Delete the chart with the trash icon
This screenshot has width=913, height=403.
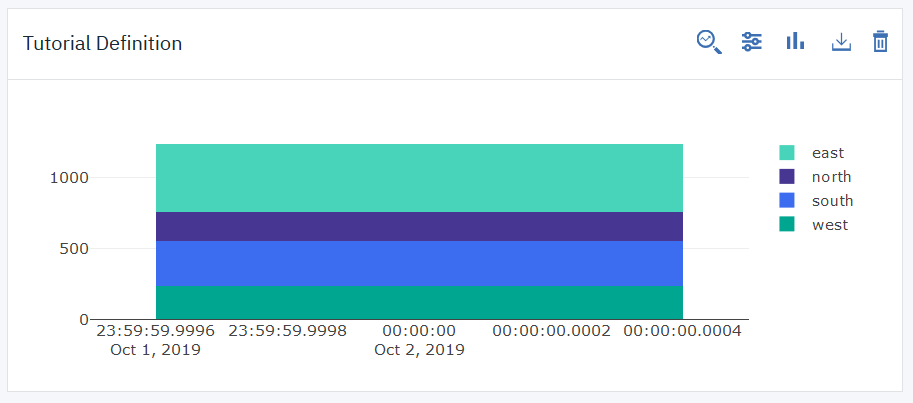point(880,41)
